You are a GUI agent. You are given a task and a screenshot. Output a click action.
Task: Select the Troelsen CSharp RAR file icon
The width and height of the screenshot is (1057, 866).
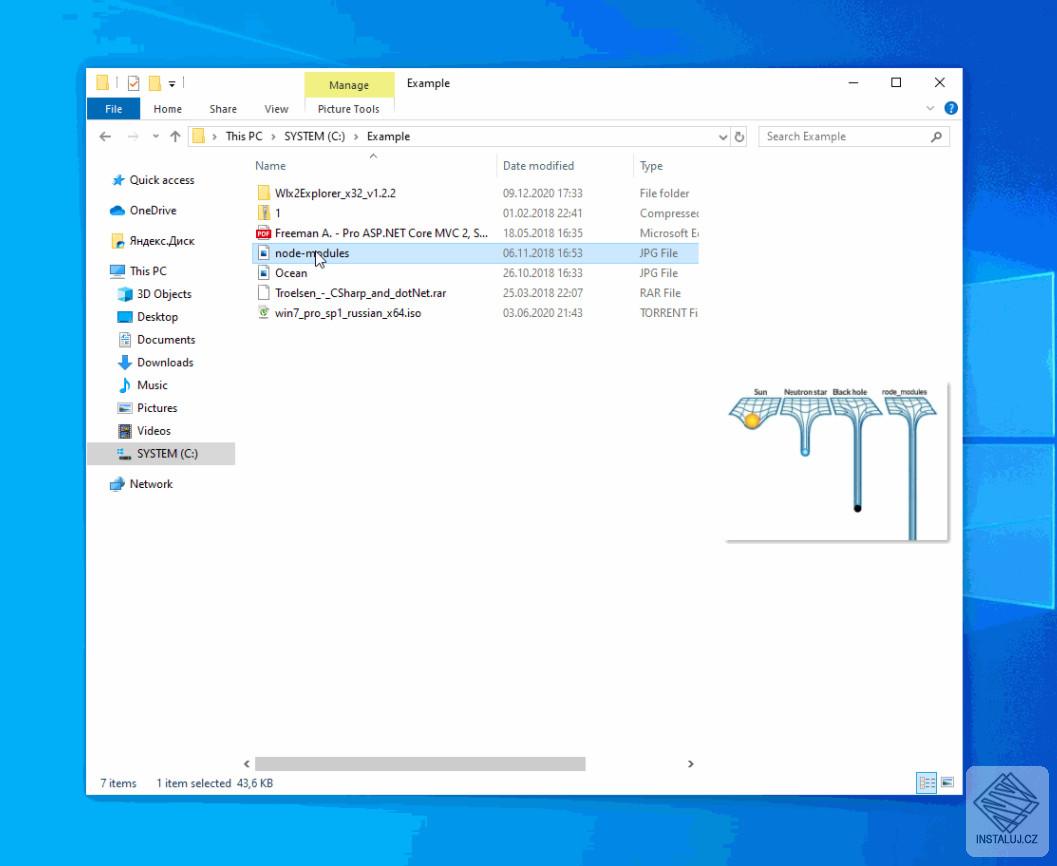pos(264,293)
